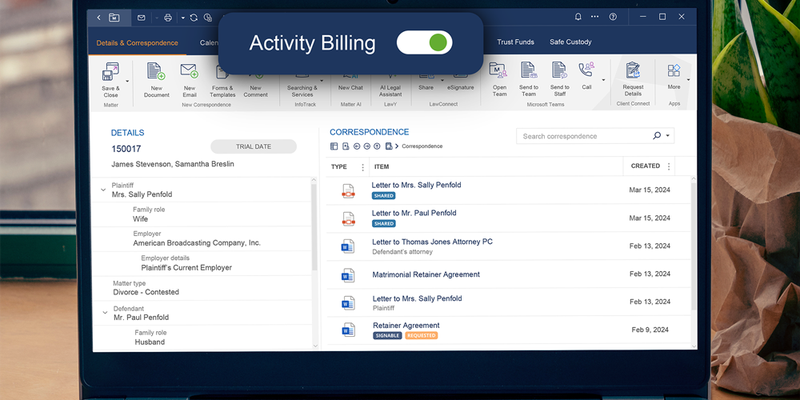Click the SIGNABLE badge on Retainer Agreement
The width and height of the screenshot is (800, 400).
click(387, 336)
